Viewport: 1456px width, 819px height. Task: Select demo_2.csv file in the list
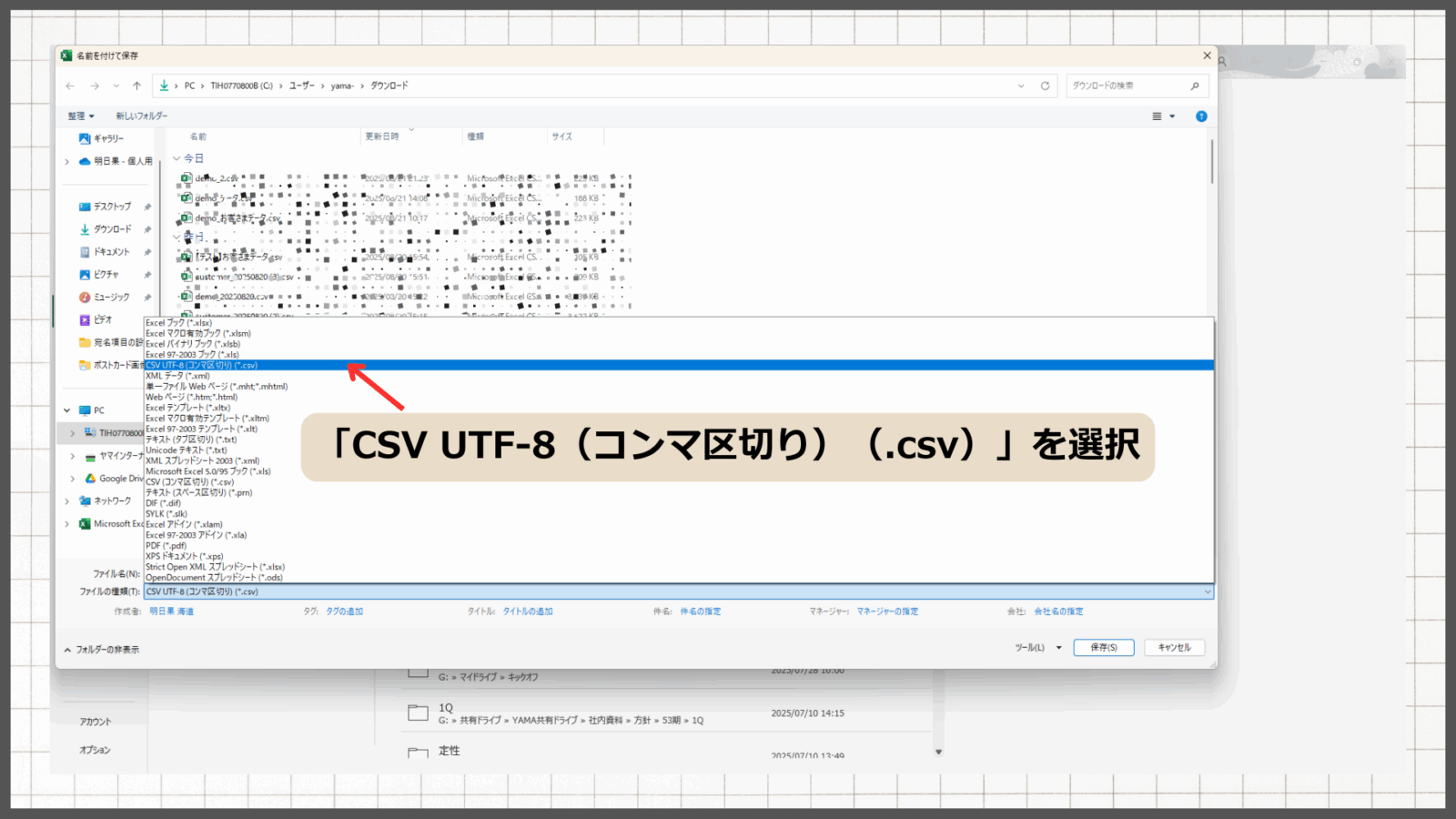pyautogui.click(x=216, y=178)
